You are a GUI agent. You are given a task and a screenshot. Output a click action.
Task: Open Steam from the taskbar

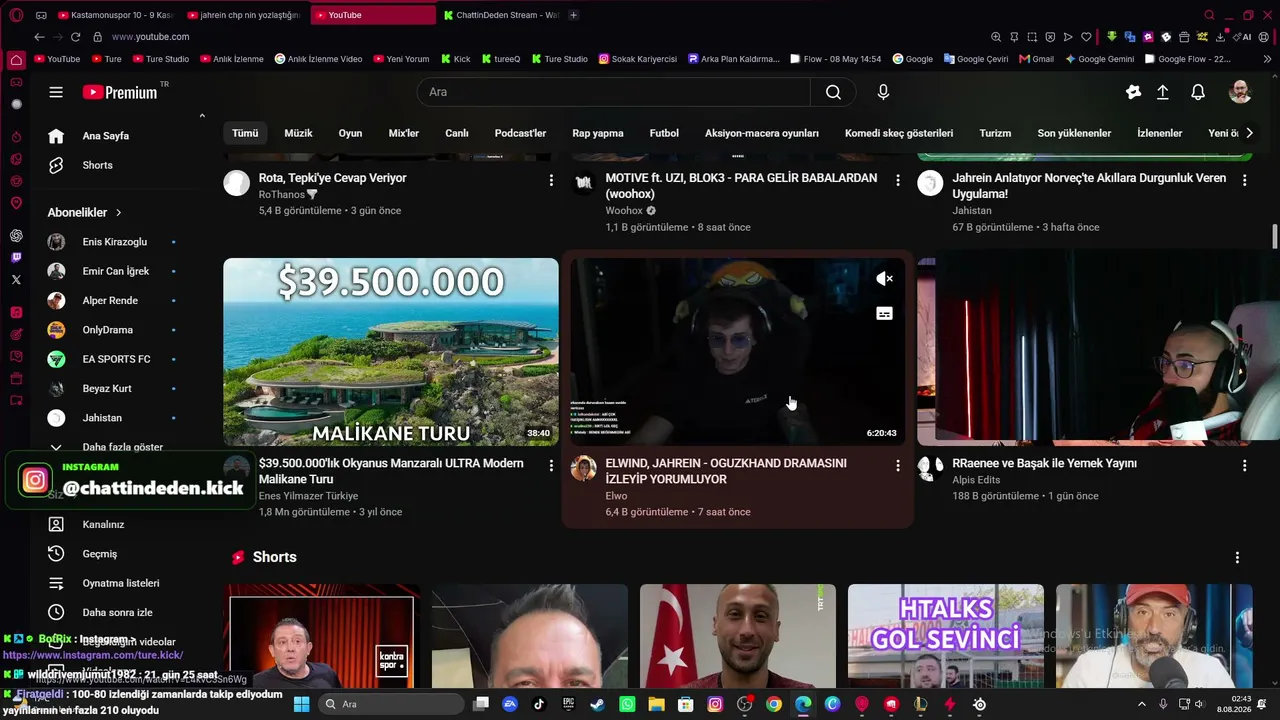click(x=597, y=704)
